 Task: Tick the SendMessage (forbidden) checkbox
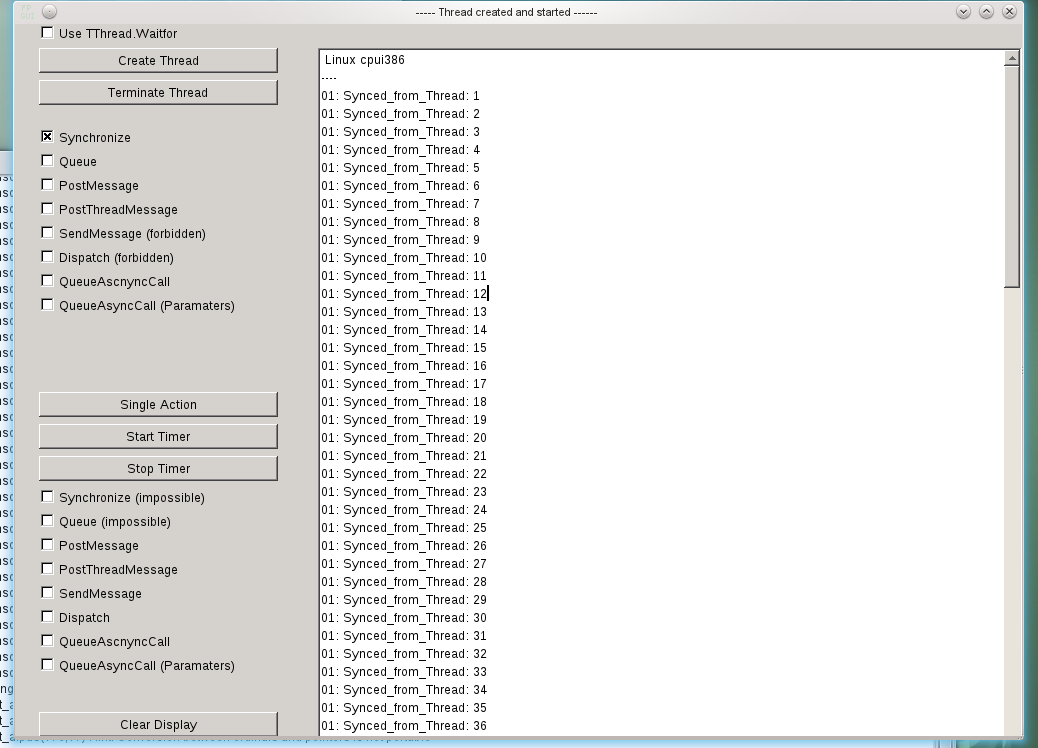[47, 233]
